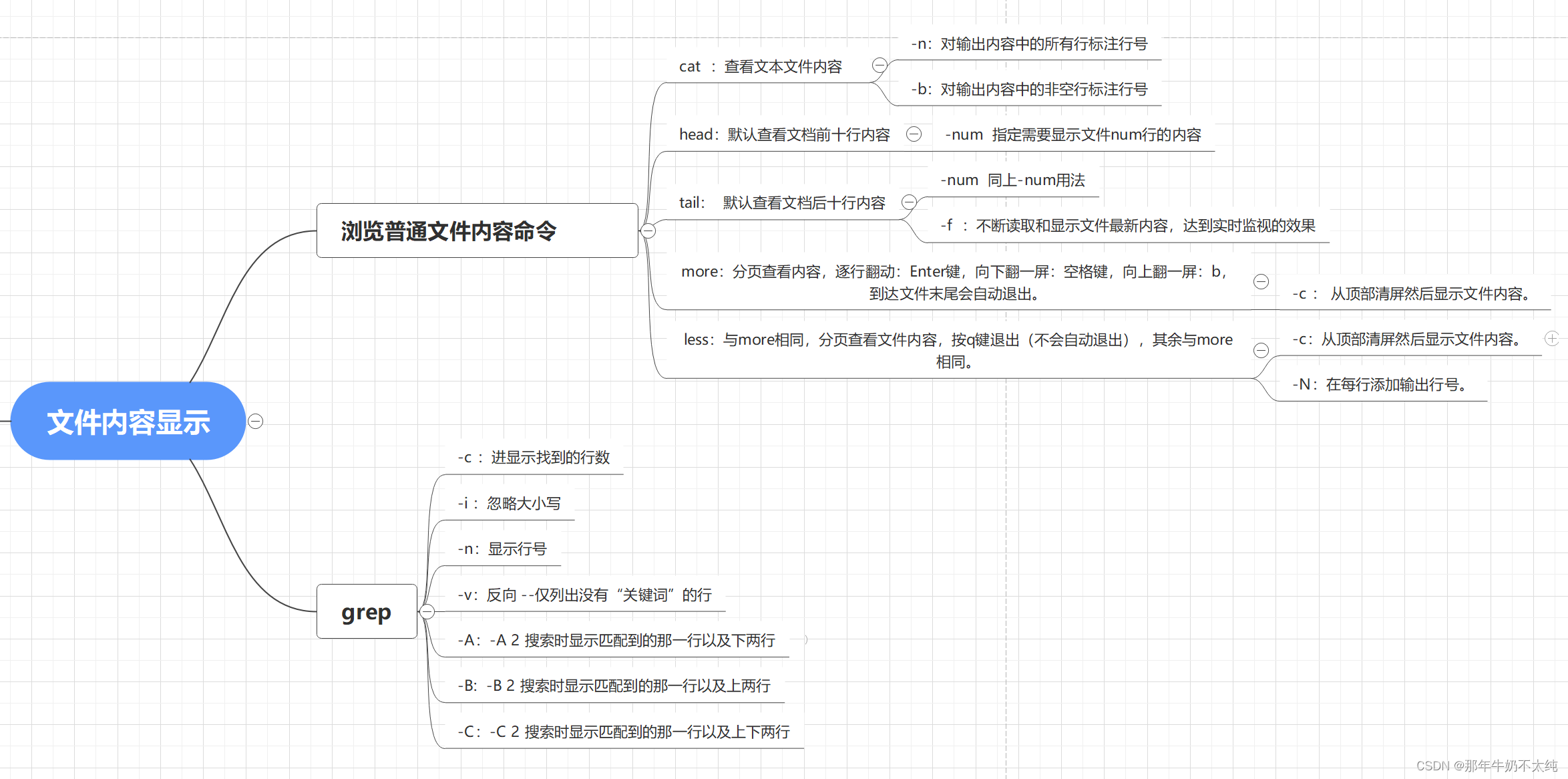The image size is (1568, 779).
Task: Select the cat 查看文本文件内容 node
Action: coord(761,67)
